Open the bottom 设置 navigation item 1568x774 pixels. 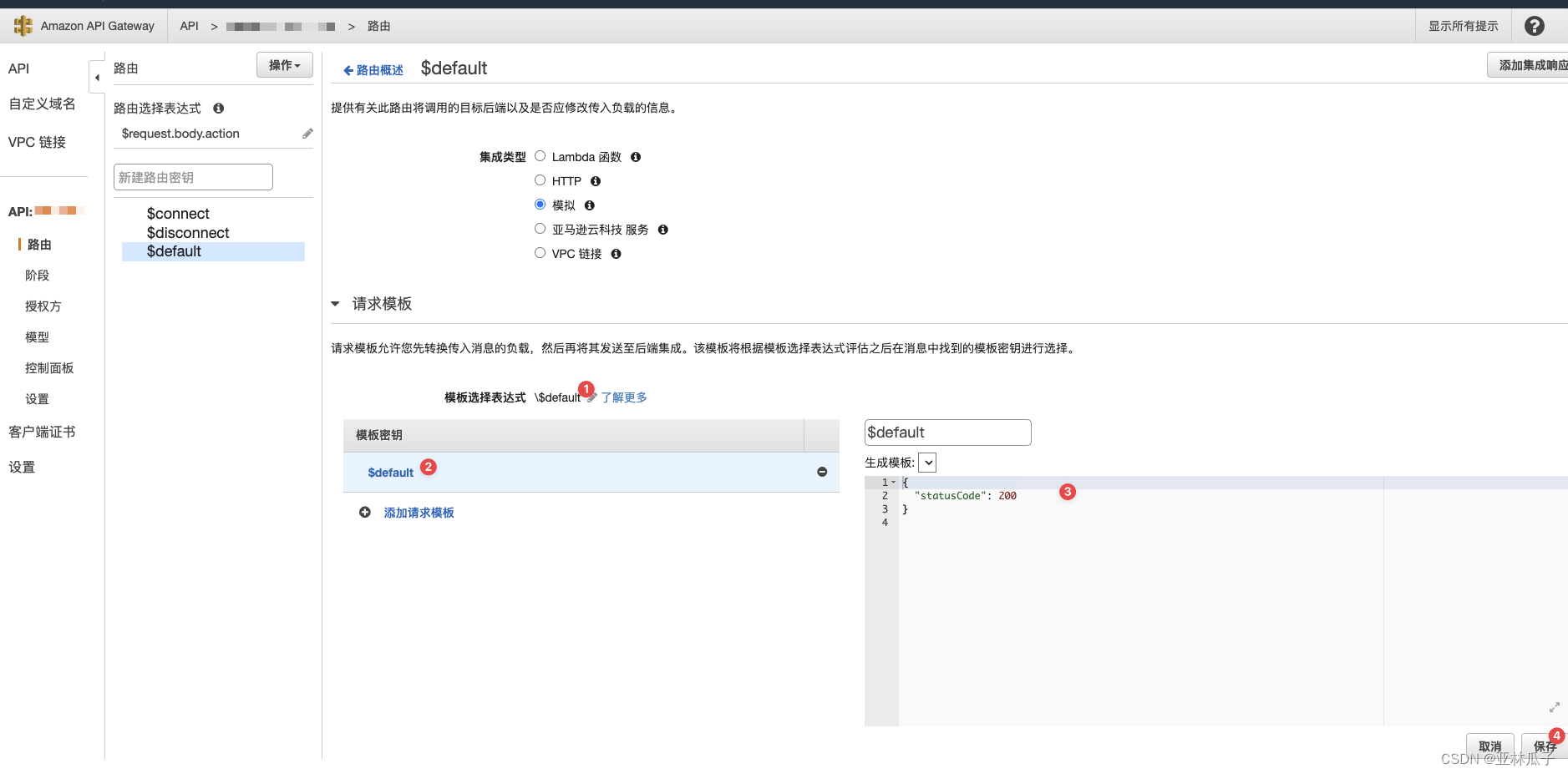click(x=22, y=468)
